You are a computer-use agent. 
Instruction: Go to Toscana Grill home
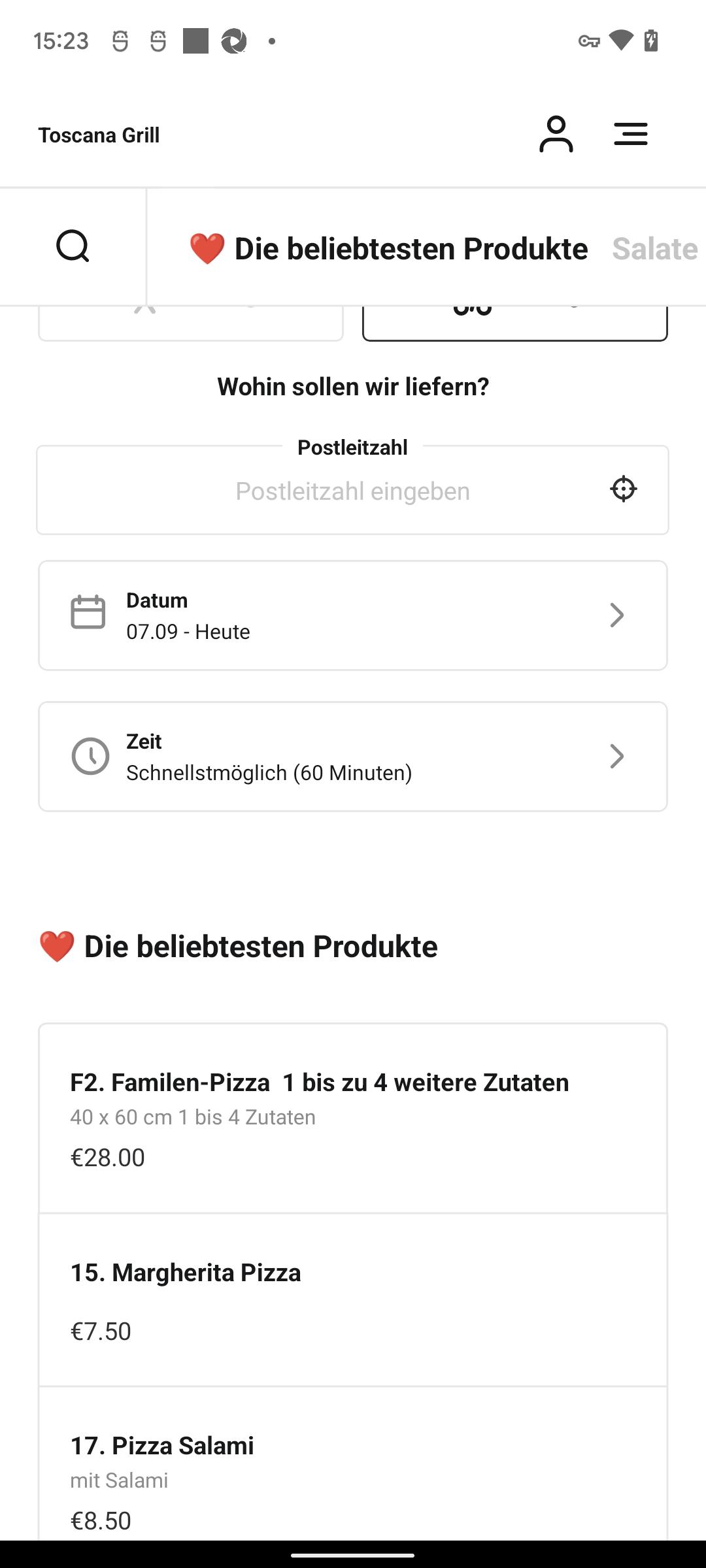click(x=99, y=135)
